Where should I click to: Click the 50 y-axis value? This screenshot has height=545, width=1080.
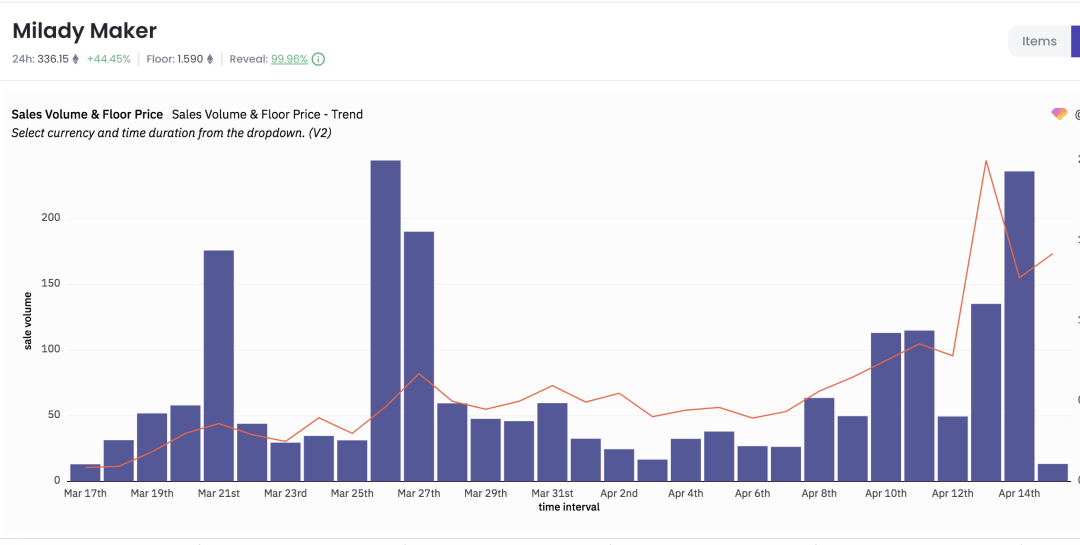pos(56,415)
